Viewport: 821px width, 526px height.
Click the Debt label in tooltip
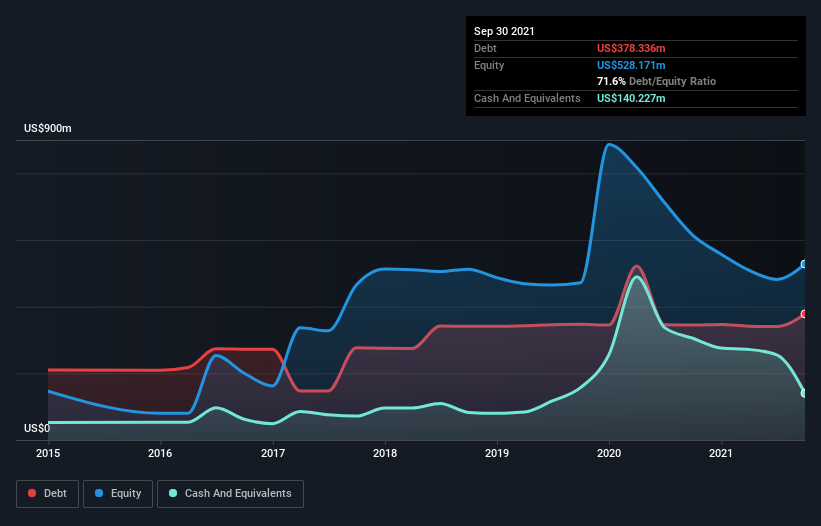click(x=485, y=48)
